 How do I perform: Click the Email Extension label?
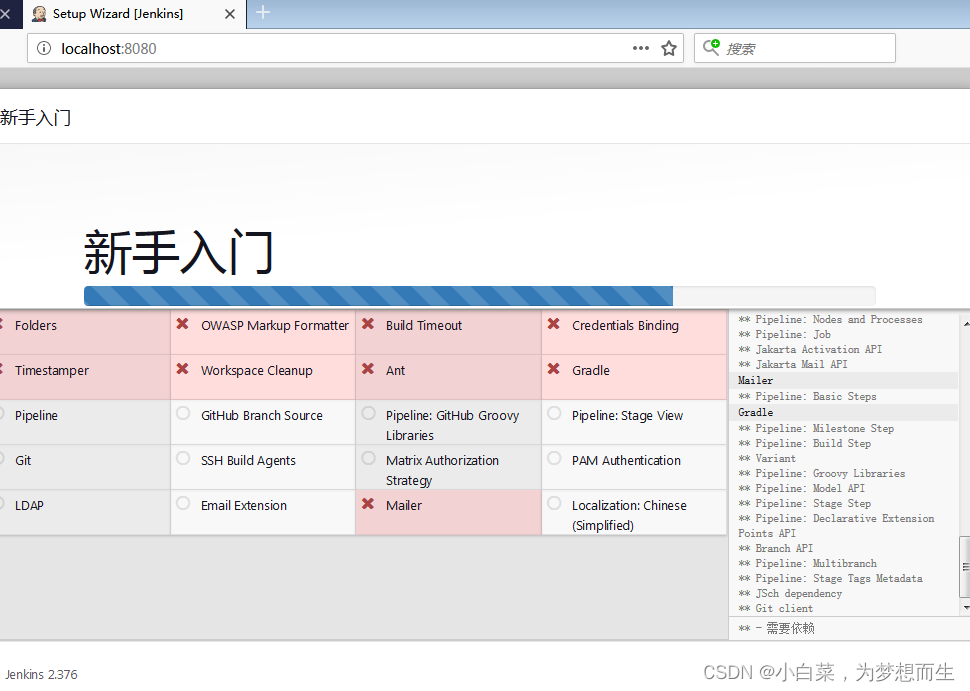click(x=244, y=505)
